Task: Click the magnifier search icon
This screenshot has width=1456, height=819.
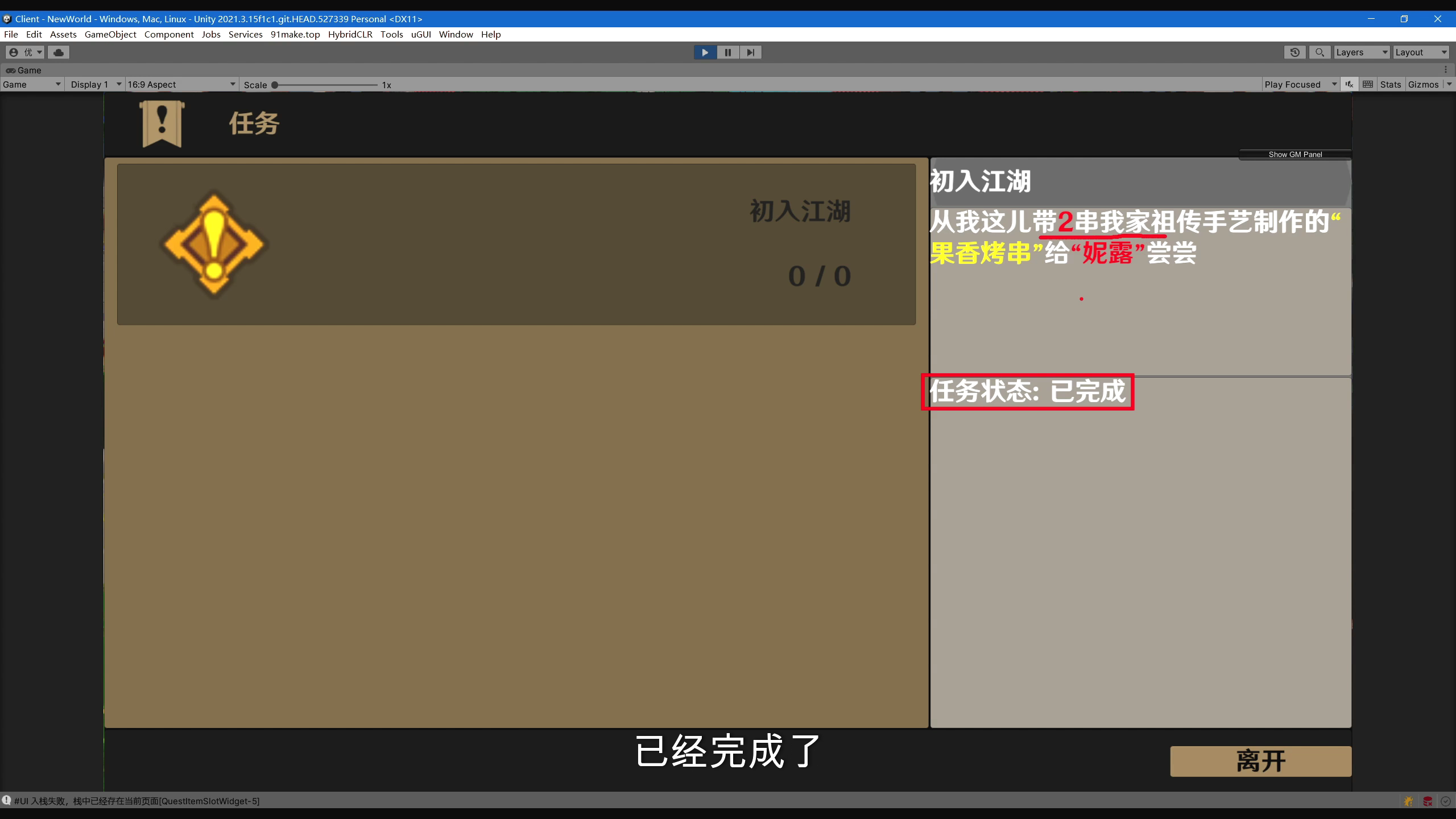Action: point(1319,52)
